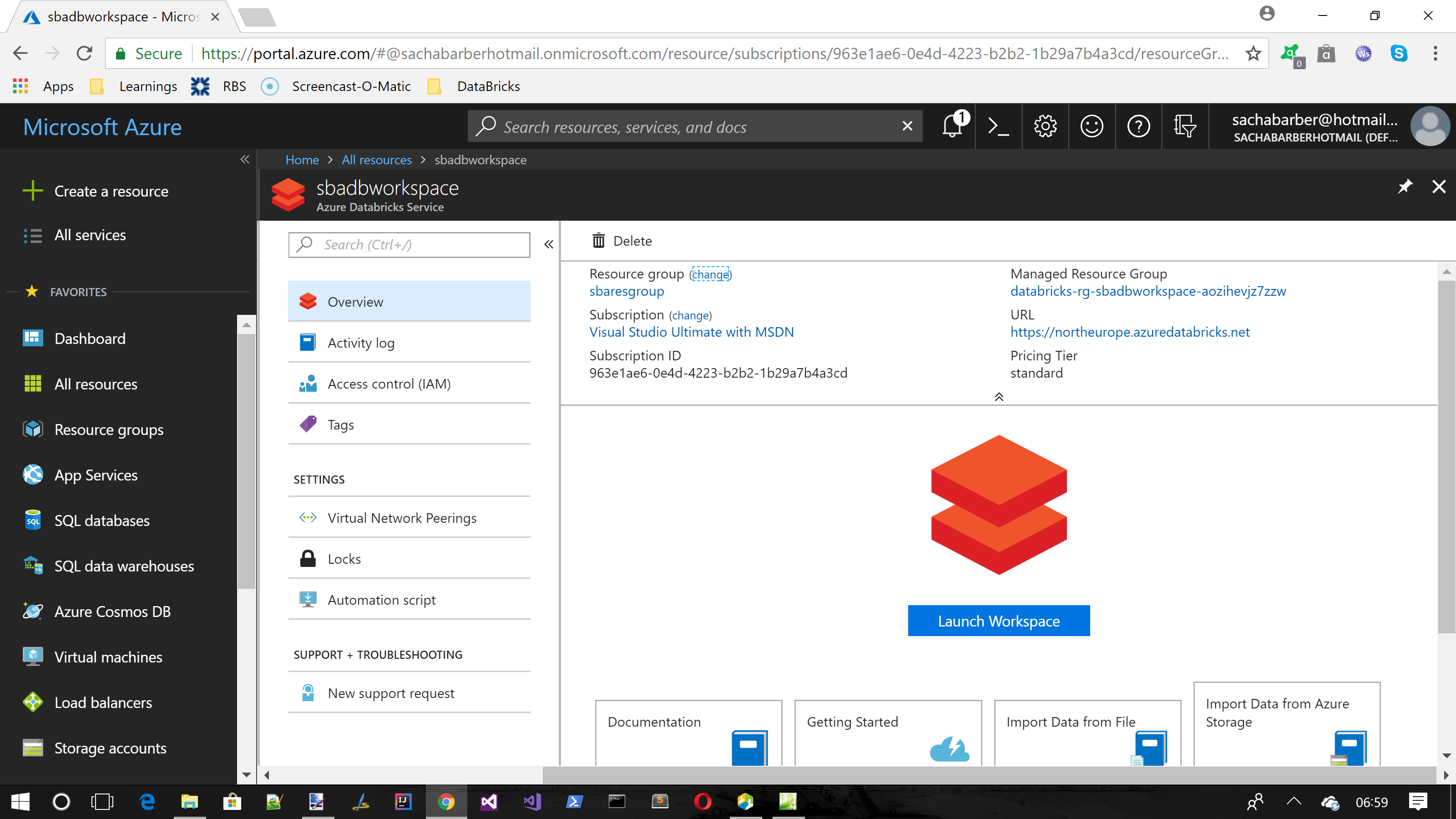Focus the resource menu Search (Ctrl+/) box
The image size is (1456, 819).
(x=409, y=244)
